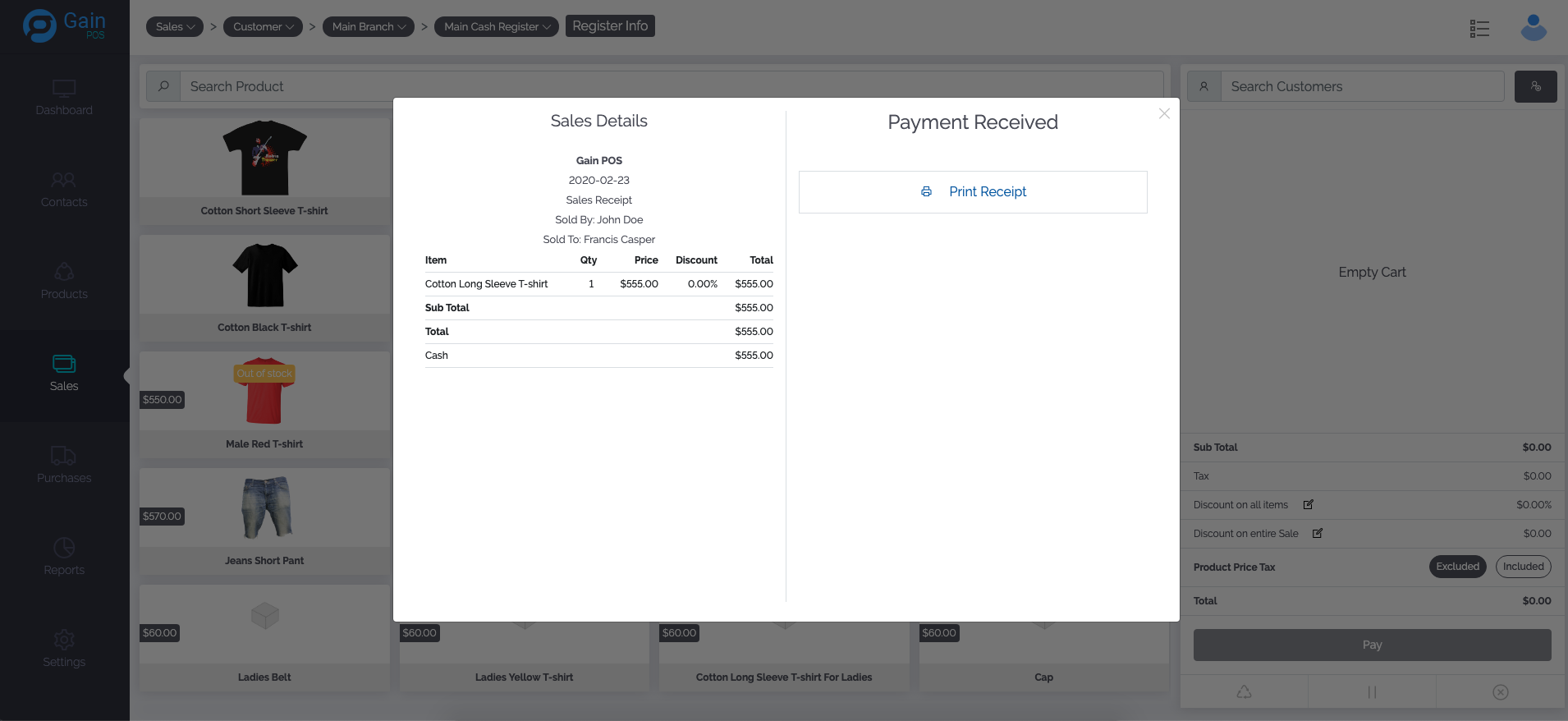Open the user profile avatar icon
1568x721 pixels.
pos(1533,27)
